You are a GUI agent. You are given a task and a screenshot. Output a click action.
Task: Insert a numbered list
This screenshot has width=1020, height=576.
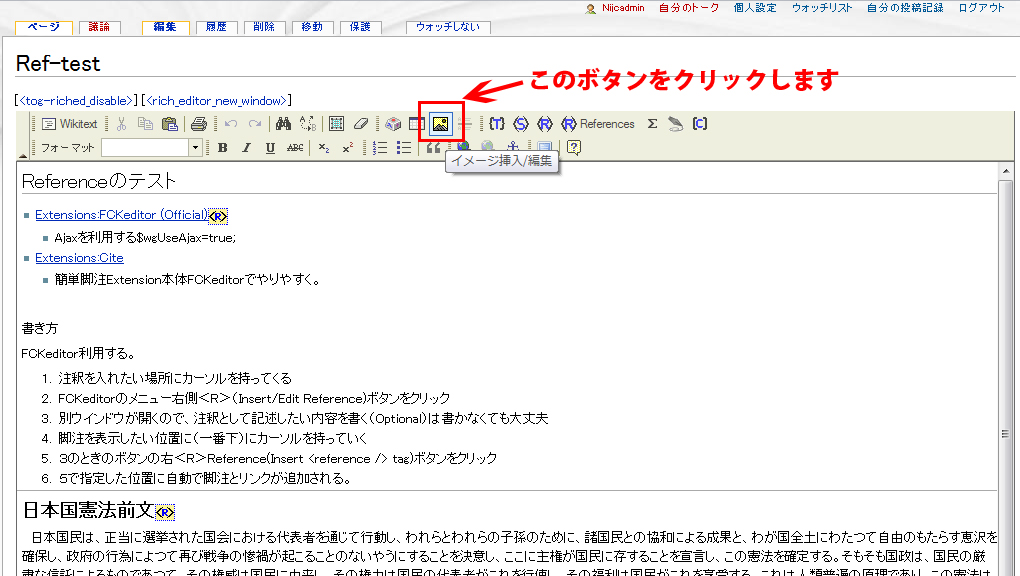point(380,148)
